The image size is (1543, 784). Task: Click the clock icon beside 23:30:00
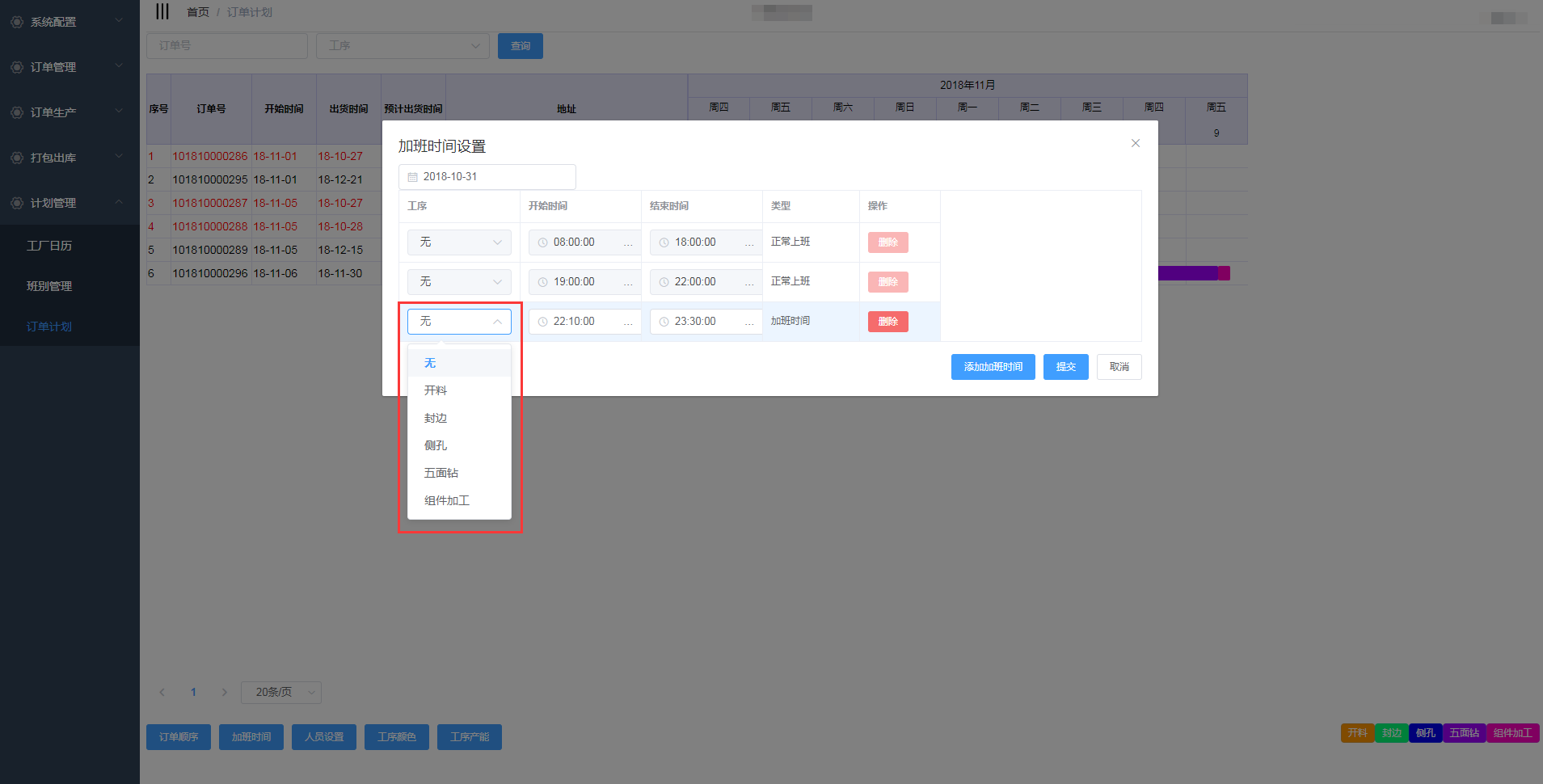(664, 322)
